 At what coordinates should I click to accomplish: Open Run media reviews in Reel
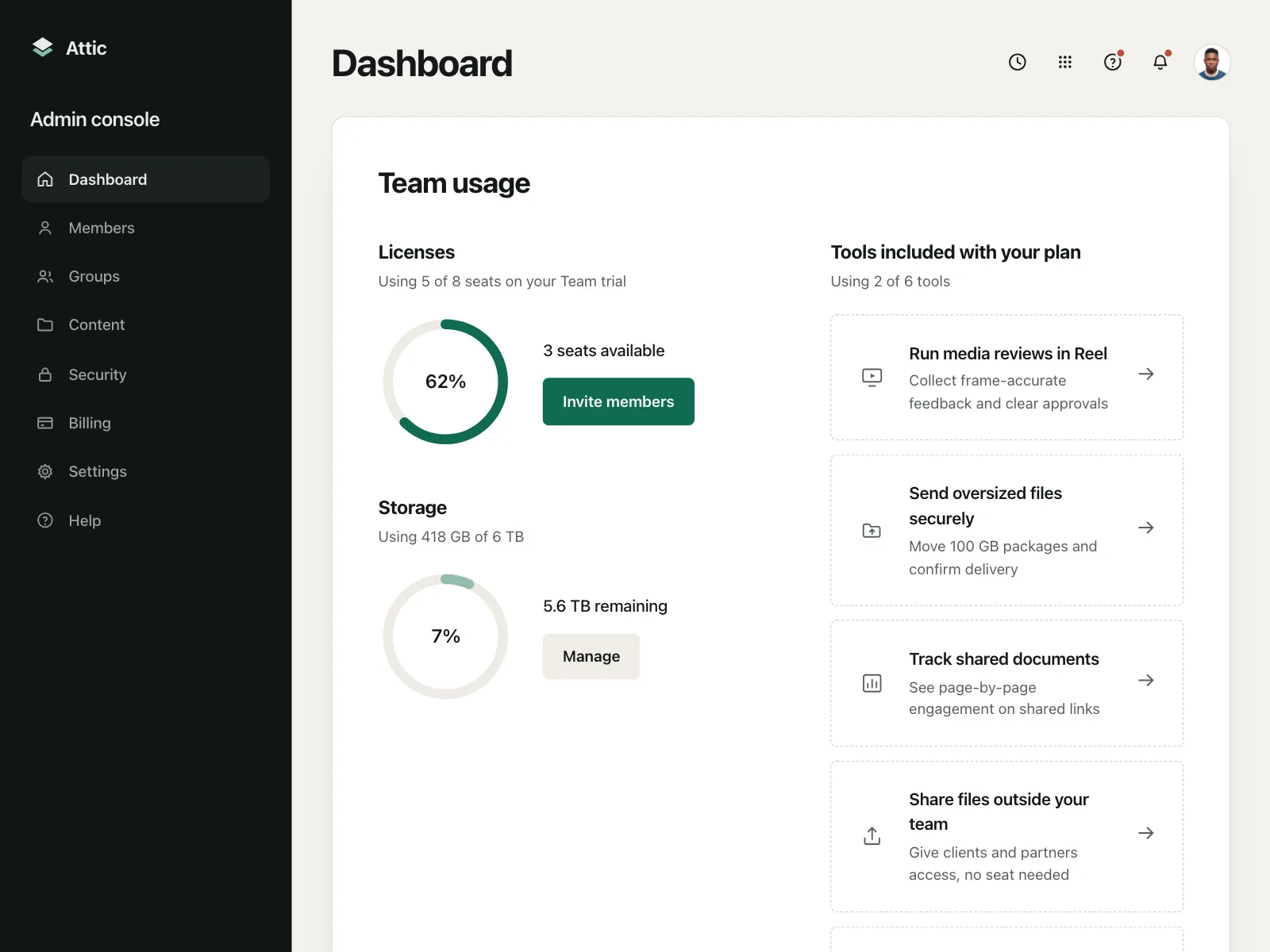pyautogui.click(x=1006, y=378)
